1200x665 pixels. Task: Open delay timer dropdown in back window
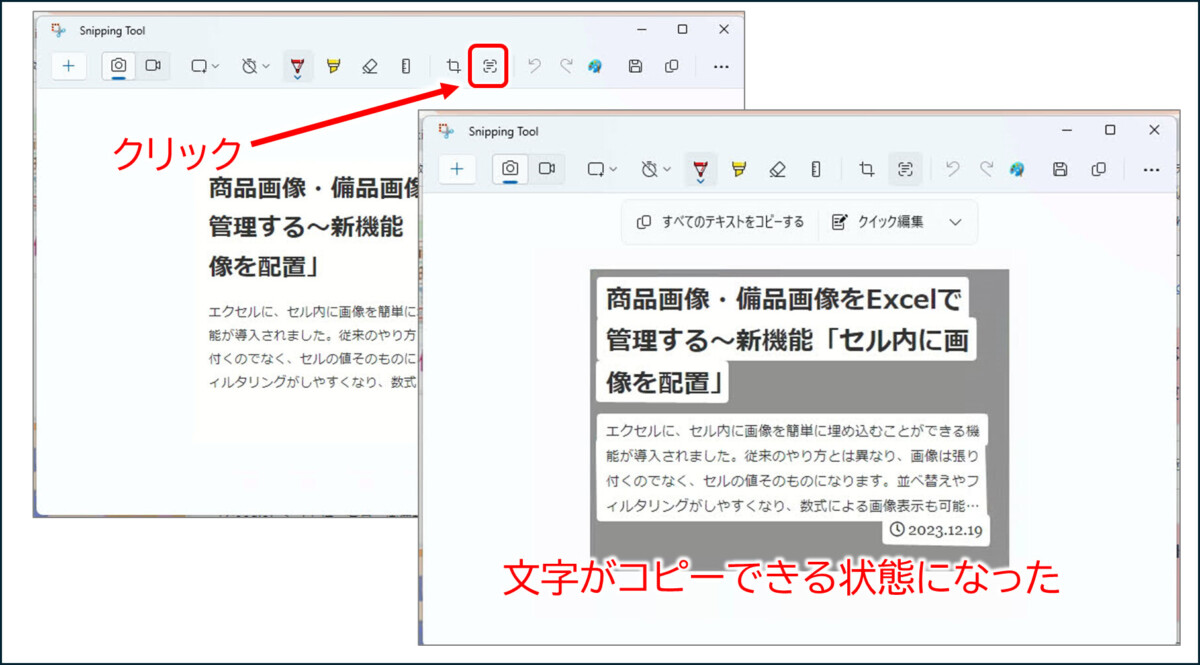(x=256, y=66)
